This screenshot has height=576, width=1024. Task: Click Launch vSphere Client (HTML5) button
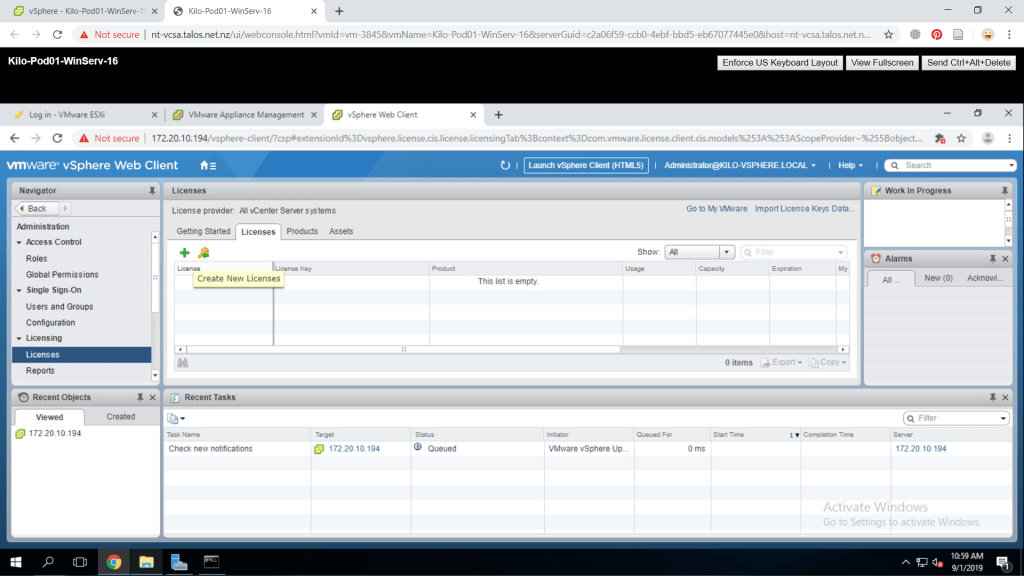coord(587,165)
